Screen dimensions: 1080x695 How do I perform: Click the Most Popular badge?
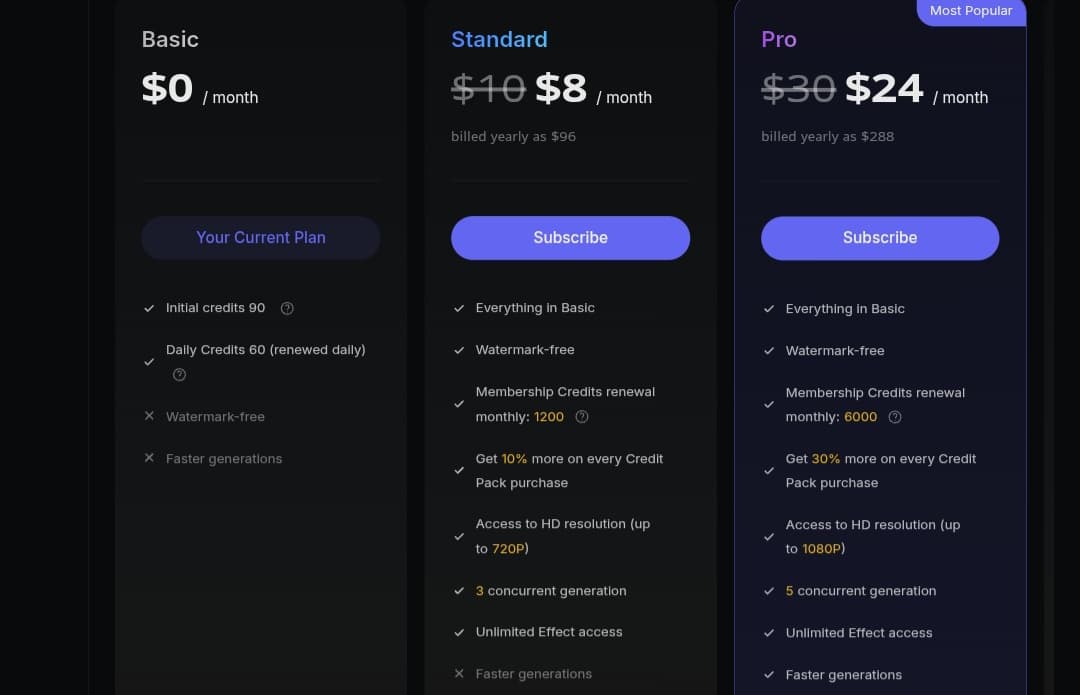point(970,11)
